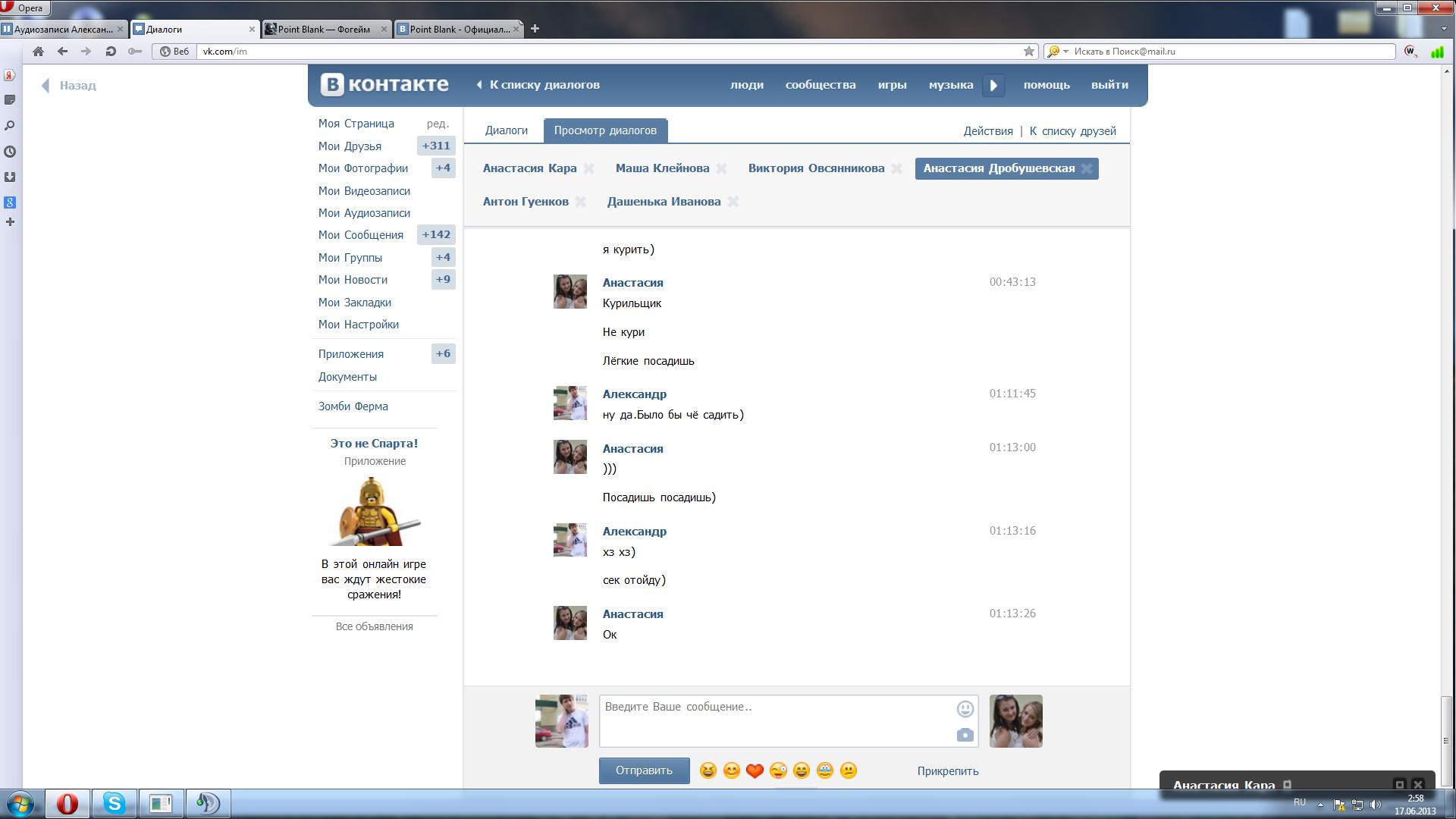The image size is (1456, 819).
Task: Click the green signal bars extension icon
Action: pyautogui.click(x=1437, y=52)
